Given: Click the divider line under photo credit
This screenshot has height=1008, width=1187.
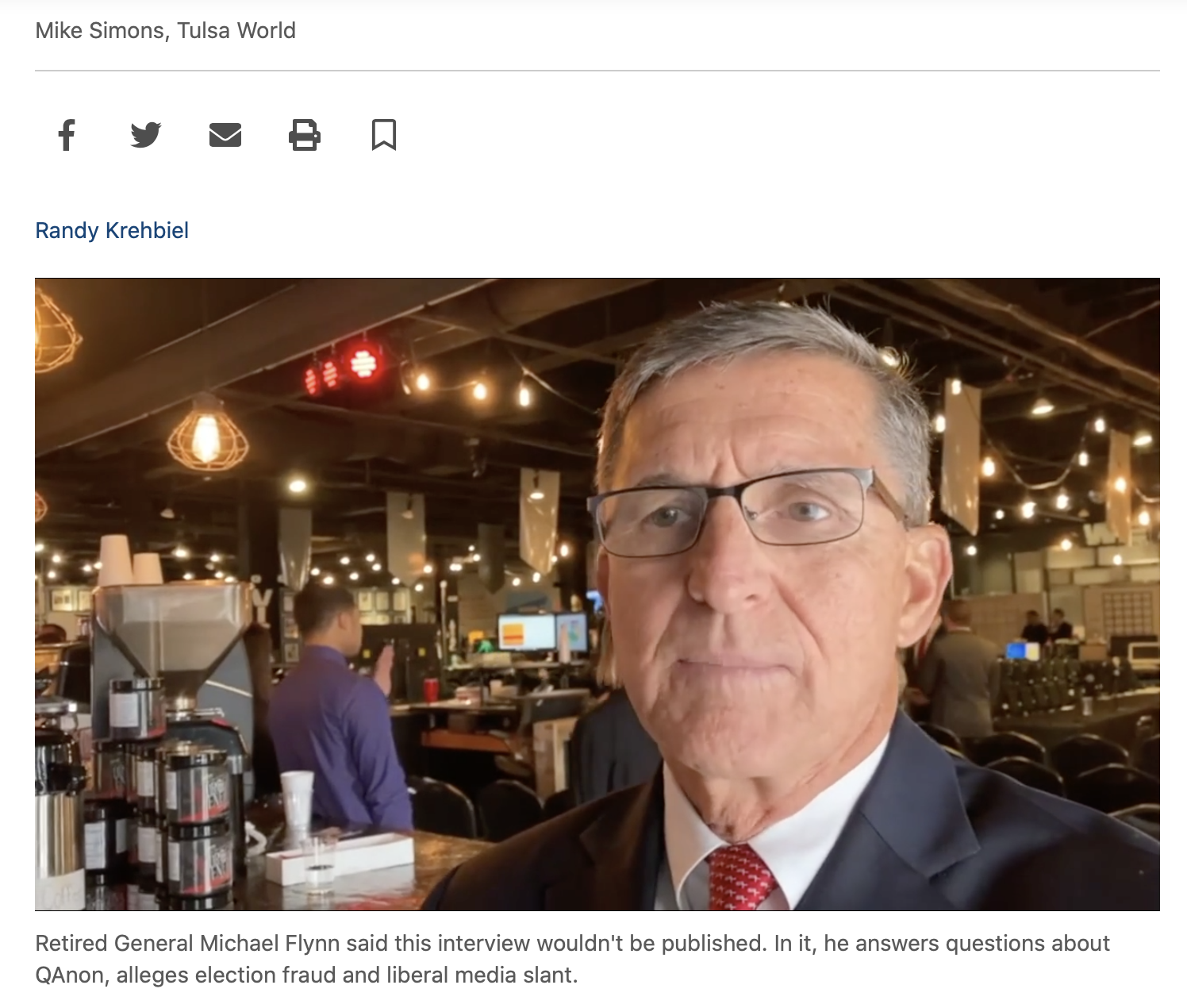Looking at the screenshot, I should [597, 71].
